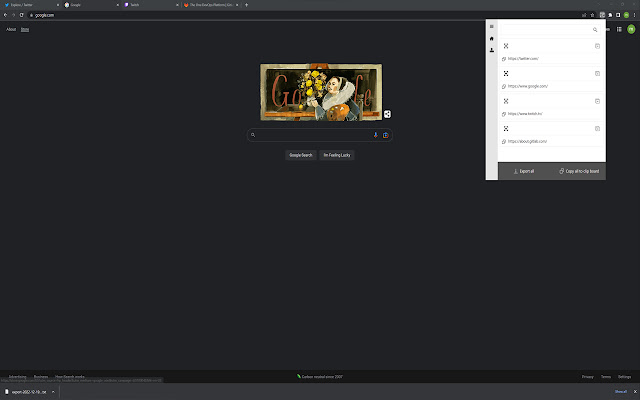Open the Advertising link in the footer
The height and width of the screenshot is (400, 640).
point(18,376)
